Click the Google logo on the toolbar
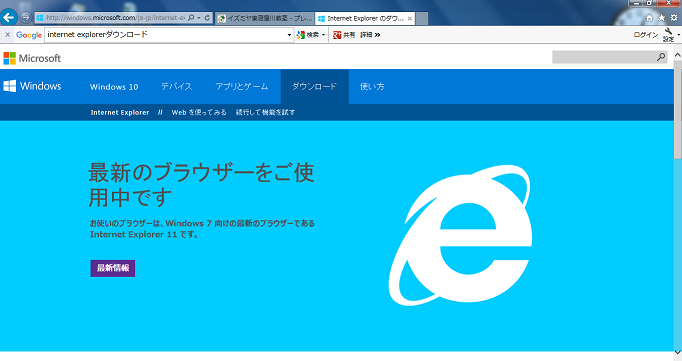Image resolution: width=682 pixels, height=361 pixels. coord(29,35)
